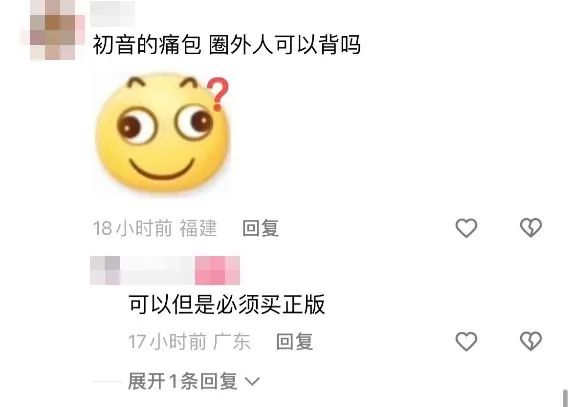Click the red question mark on the emoji
Viewport: 572px width, 407px height.
[x=218, y=94]
